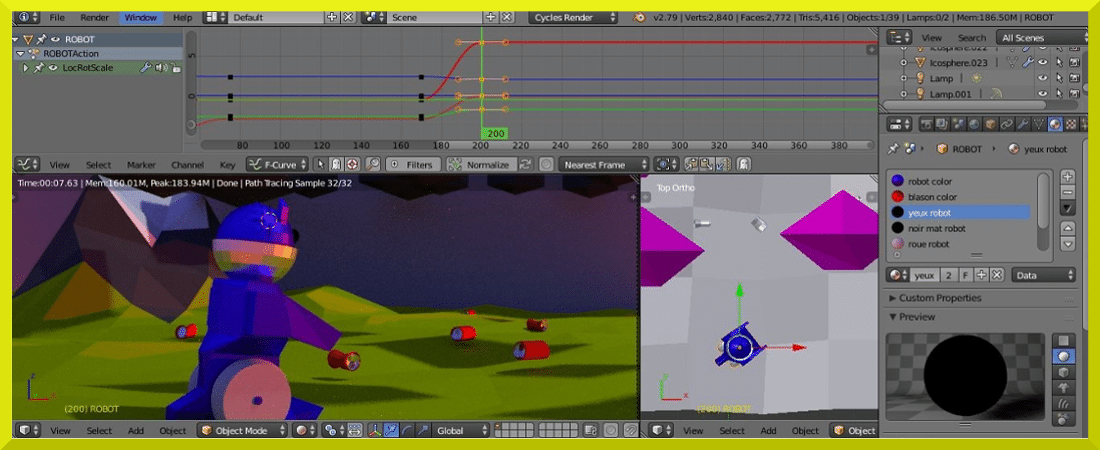Toggle selectability arrow for Lamp

pyautogui.click(x=1059, y=79)
